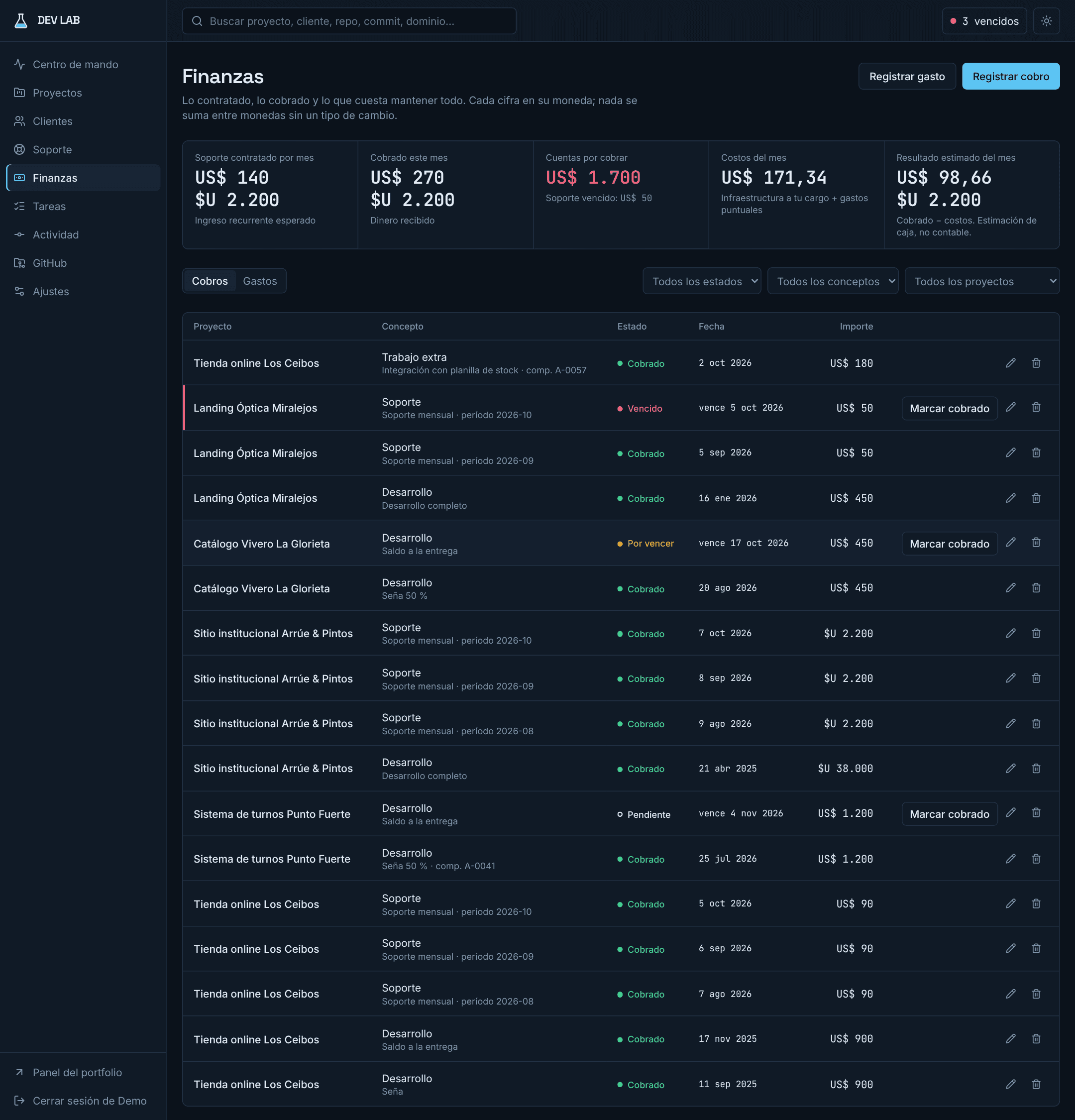Mark the Vivero La Glorieta balance as cobrado
The image size is (1075, 1120).
[x=950, y=544]
